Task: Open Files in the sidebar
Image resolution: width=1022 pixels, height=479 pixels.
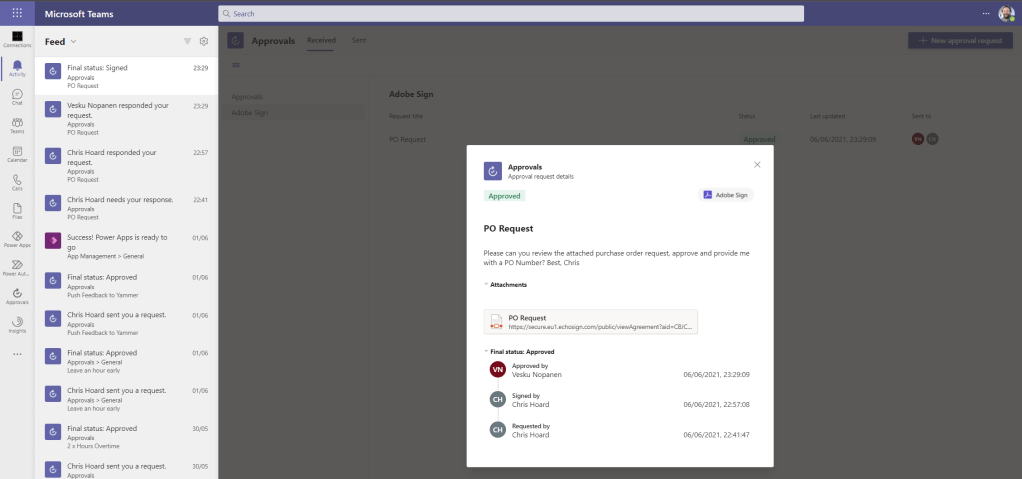Action: [x=17, y=210]
